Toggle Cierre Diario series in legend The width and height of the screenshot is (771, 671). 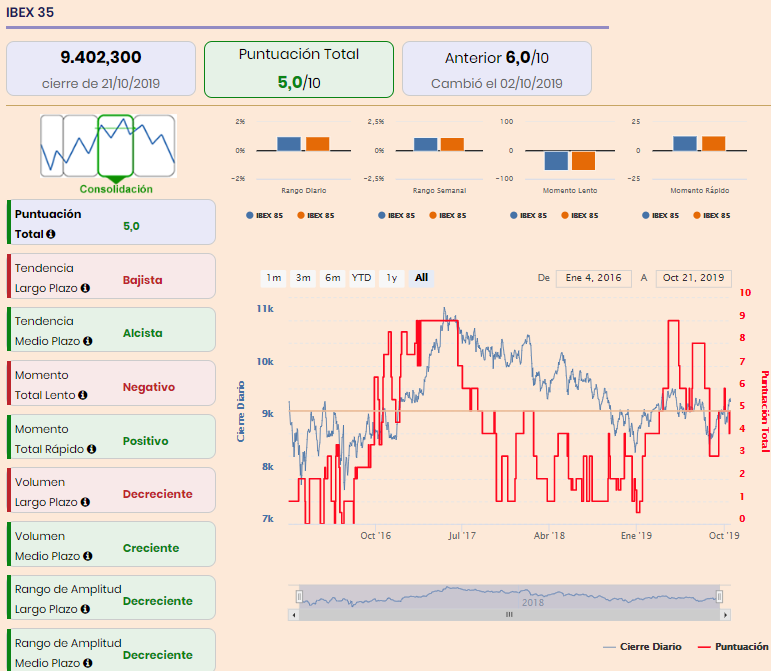pos(642,647)
